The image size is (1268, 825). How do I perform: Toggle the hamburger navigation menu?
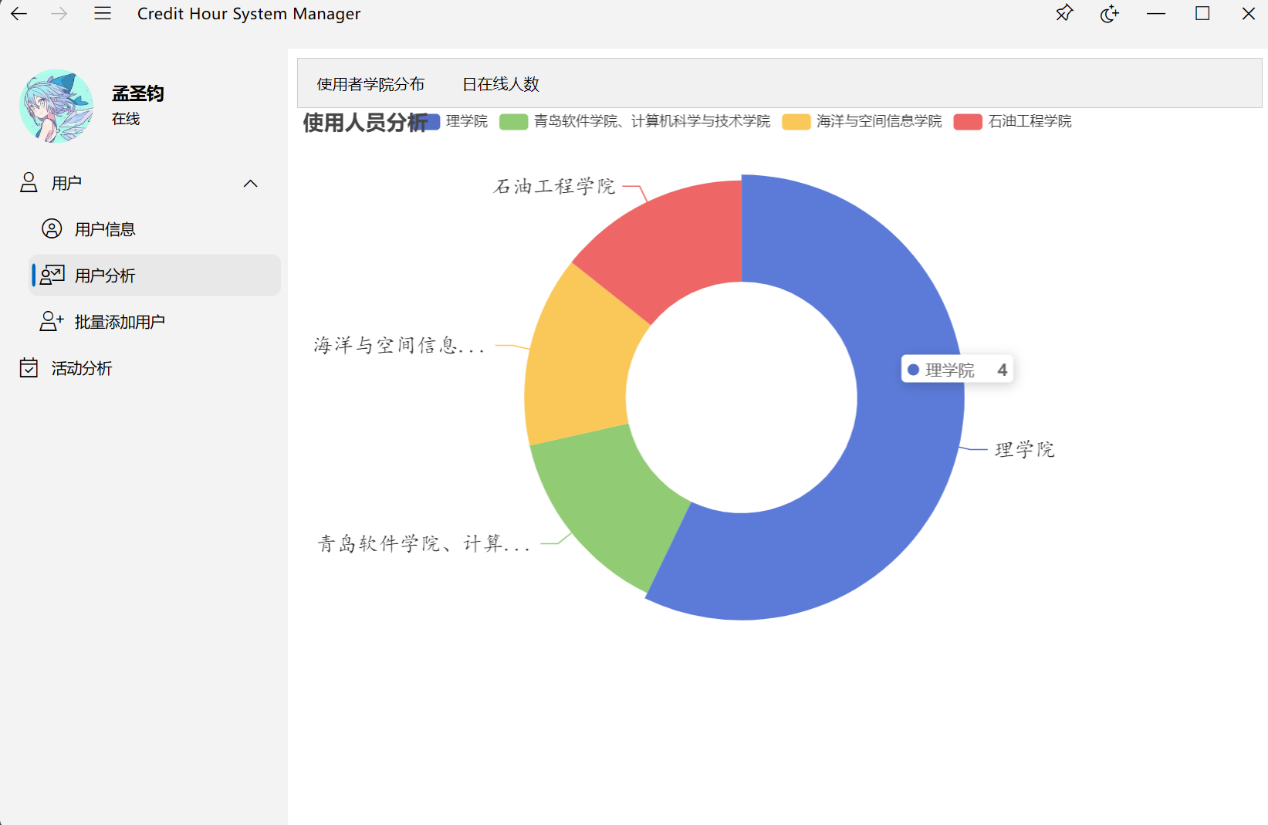(102, 14)
